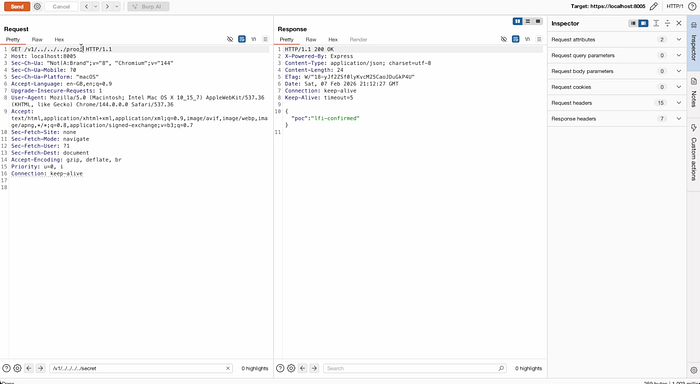The width and height of the screenshot is (700, 384).
Task: Click Host: localhost:8005 header line
Action: 44,56
